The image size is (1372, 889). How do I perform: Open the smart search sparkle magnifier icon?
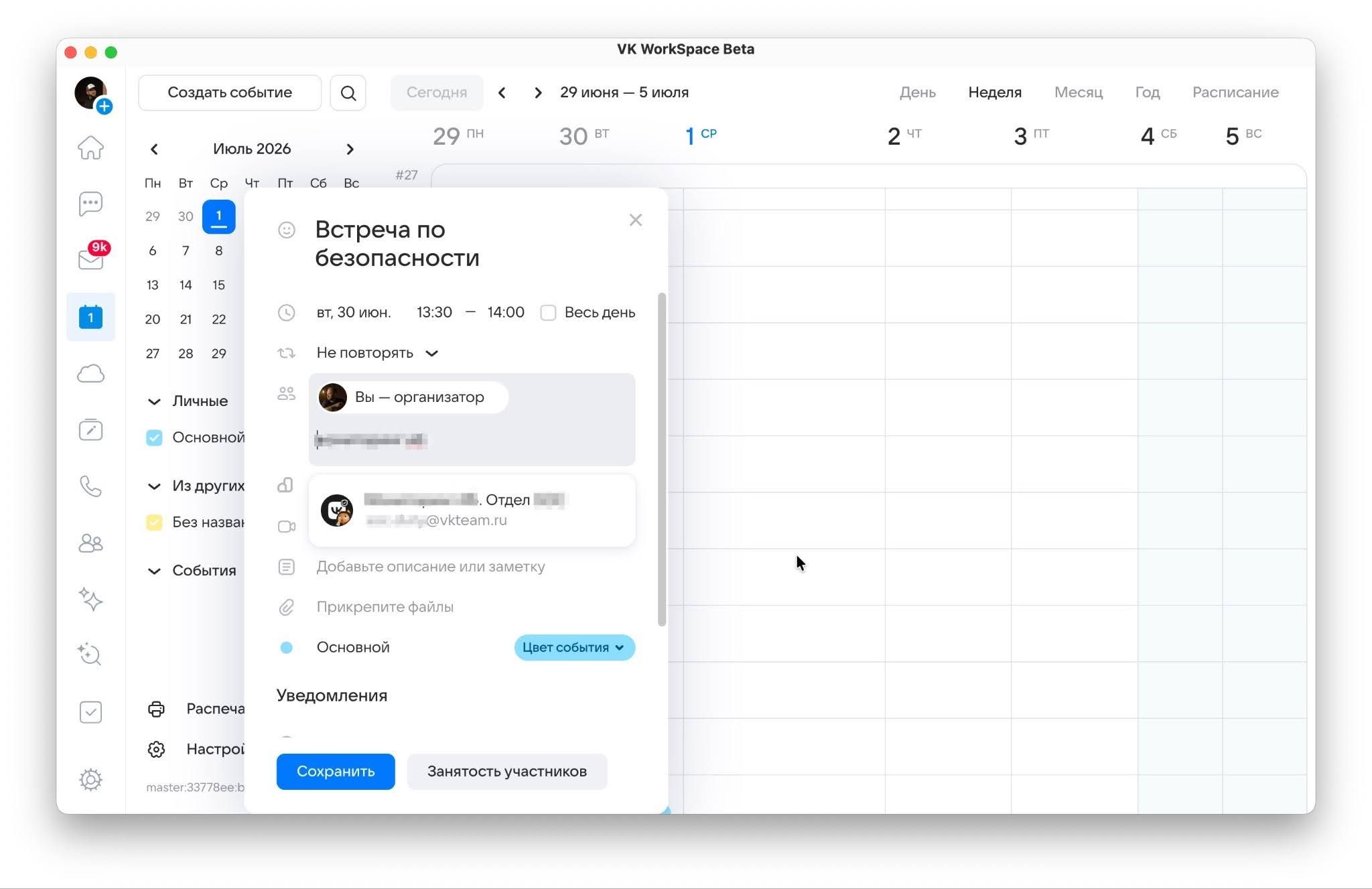tap(89, 654)
